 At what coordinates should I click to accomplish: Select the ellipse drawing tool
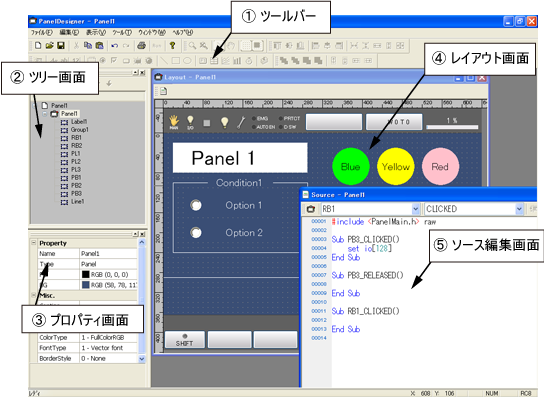[x=187, y=61]
